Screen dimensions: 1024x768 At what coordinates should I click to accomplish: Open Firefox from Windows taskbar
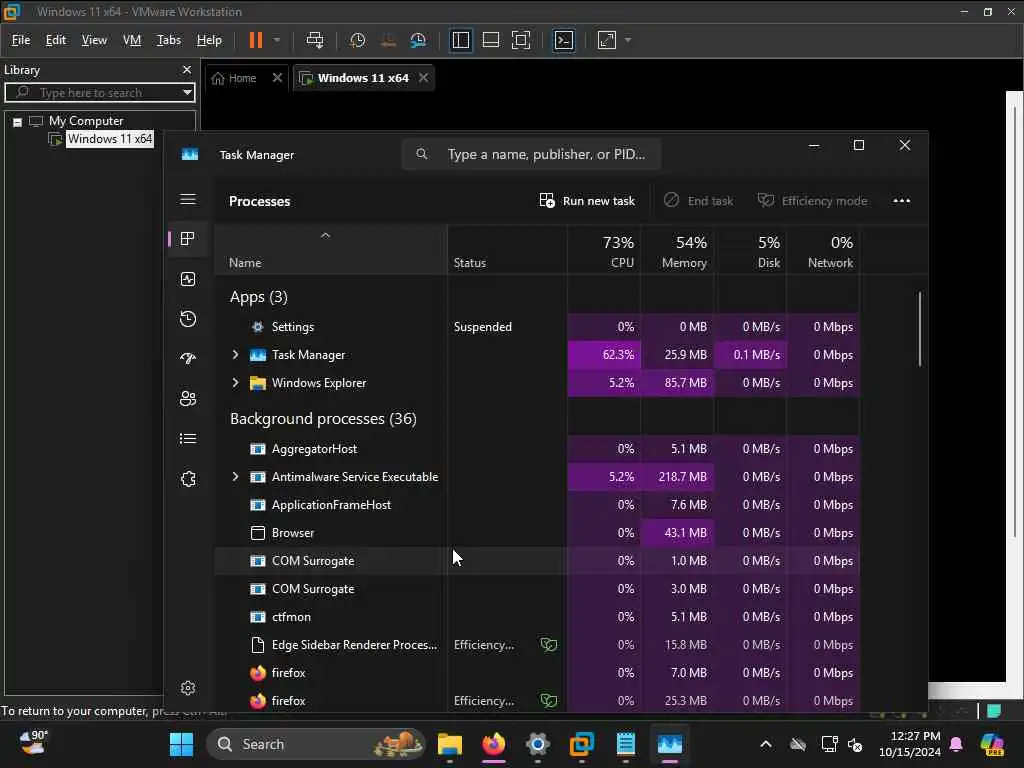[x=494, y=744]
